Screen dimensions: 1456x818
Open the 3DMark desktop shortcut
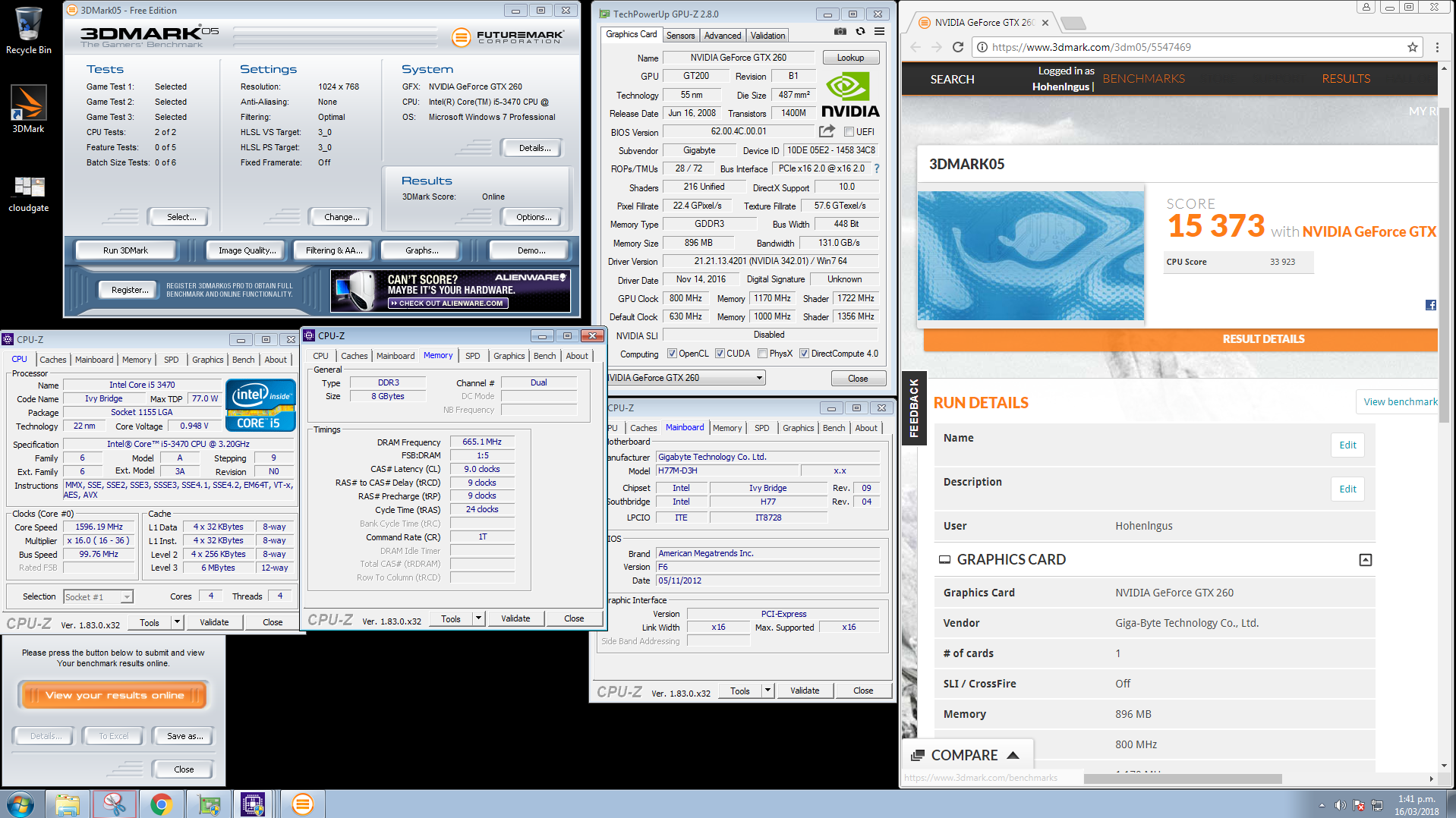pyautogui.click(x=28, y=109)
